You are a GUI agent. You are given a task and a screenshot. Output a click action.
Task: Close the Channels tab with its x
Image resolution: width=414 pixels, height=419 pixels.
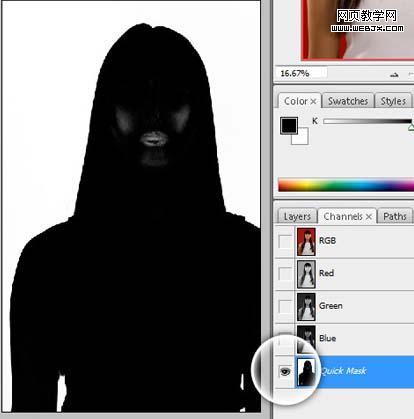tap(368, 217)
